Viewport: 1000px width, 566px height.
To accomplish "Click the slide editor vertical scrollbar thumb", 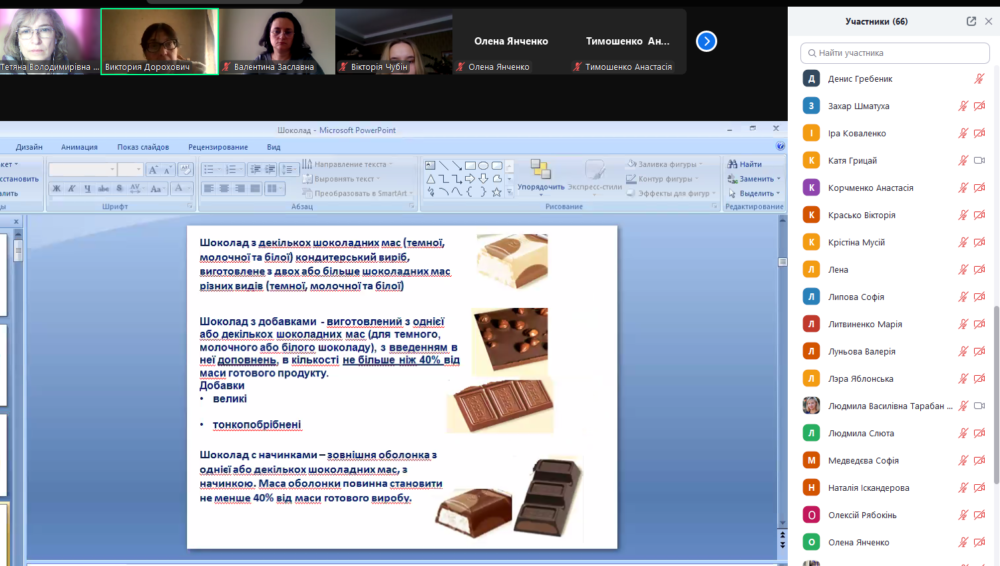I will coord(783,262).
